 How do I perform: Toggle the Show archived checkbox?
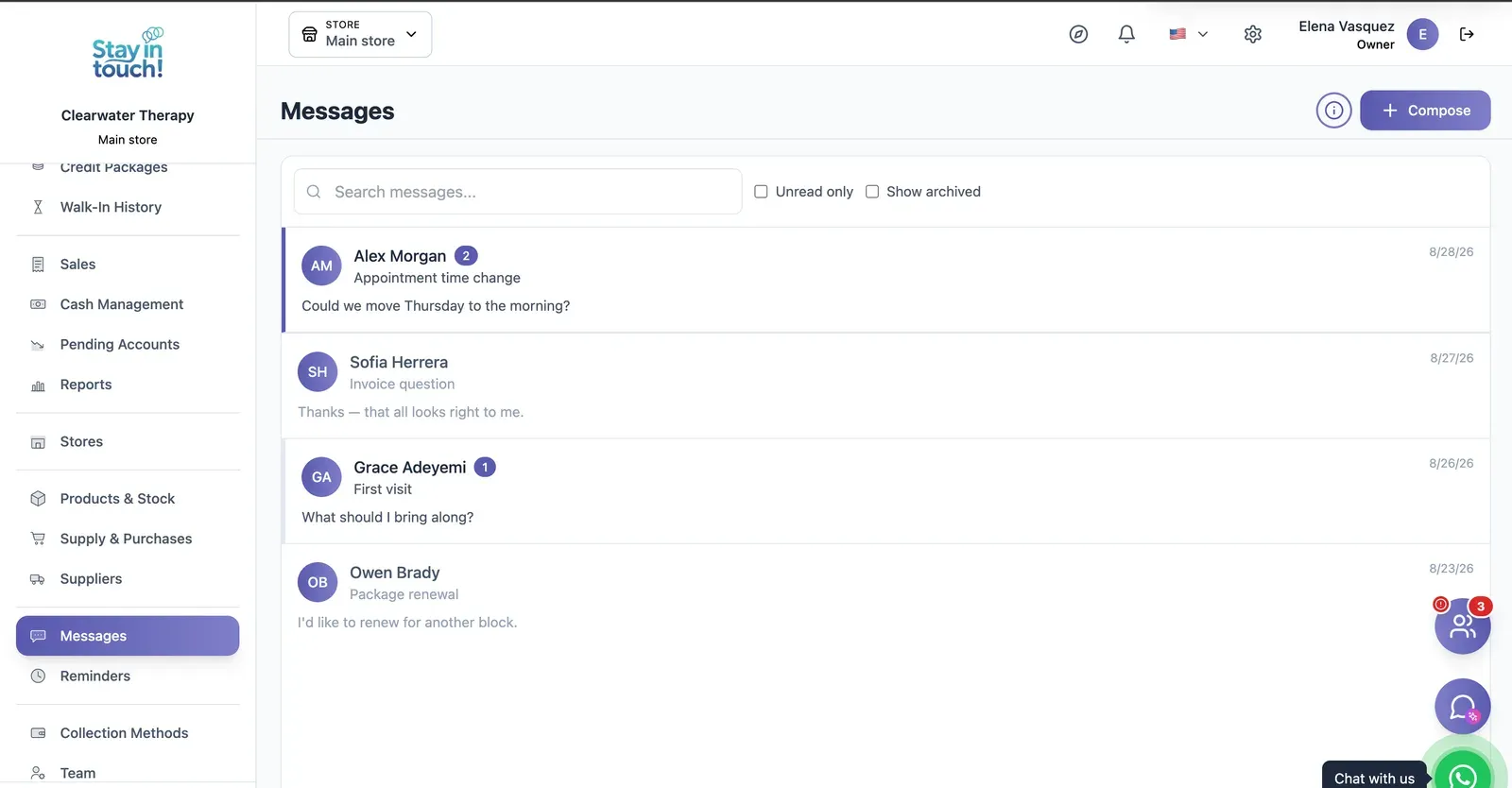point(872,192)
